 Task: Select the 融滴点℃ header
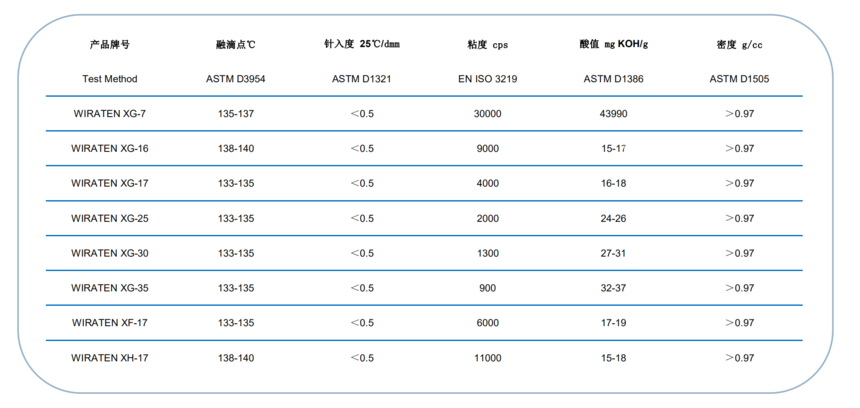(x=236, y=45)
